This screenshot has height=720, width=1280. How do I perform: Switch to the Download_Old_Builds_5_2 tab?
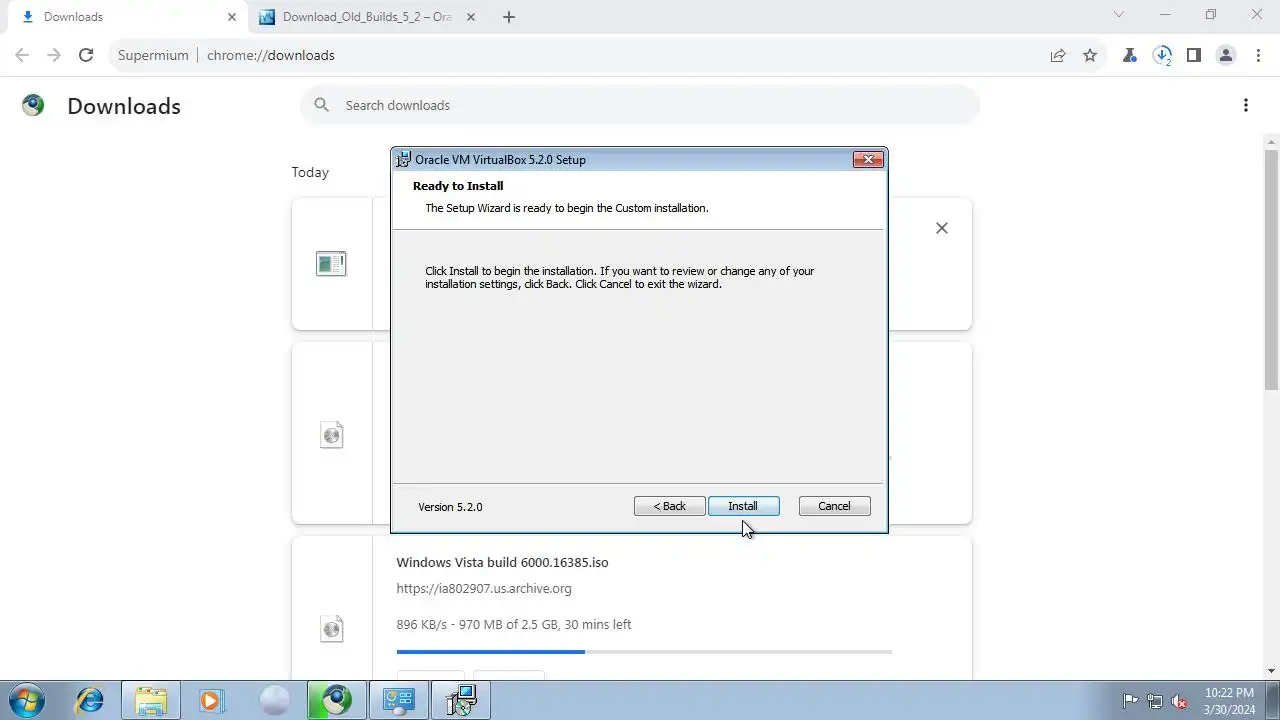tap(367, 17)
